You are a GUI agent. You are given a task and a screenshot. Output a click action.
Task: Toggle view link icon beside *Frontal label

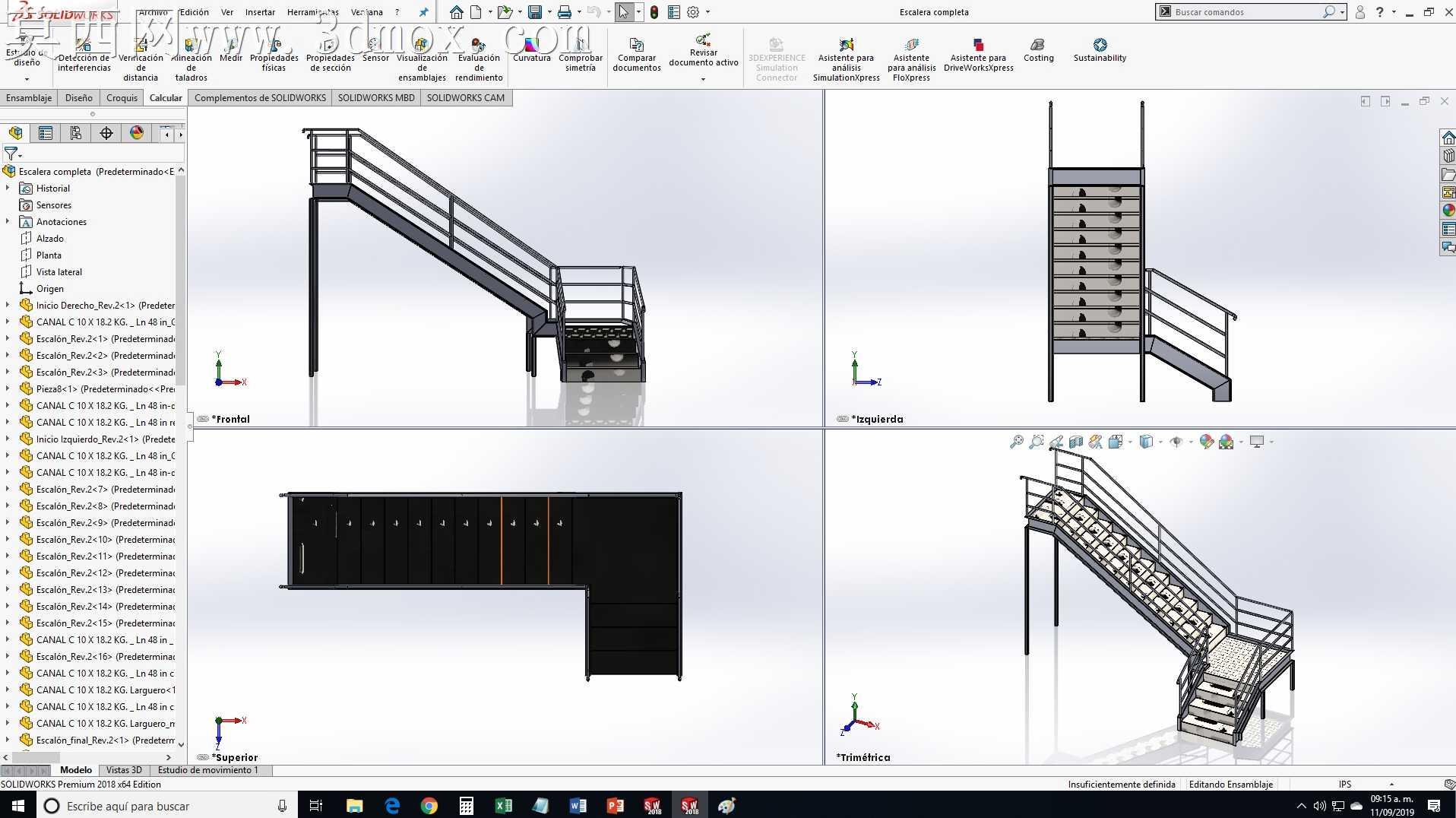pos(203,419)
